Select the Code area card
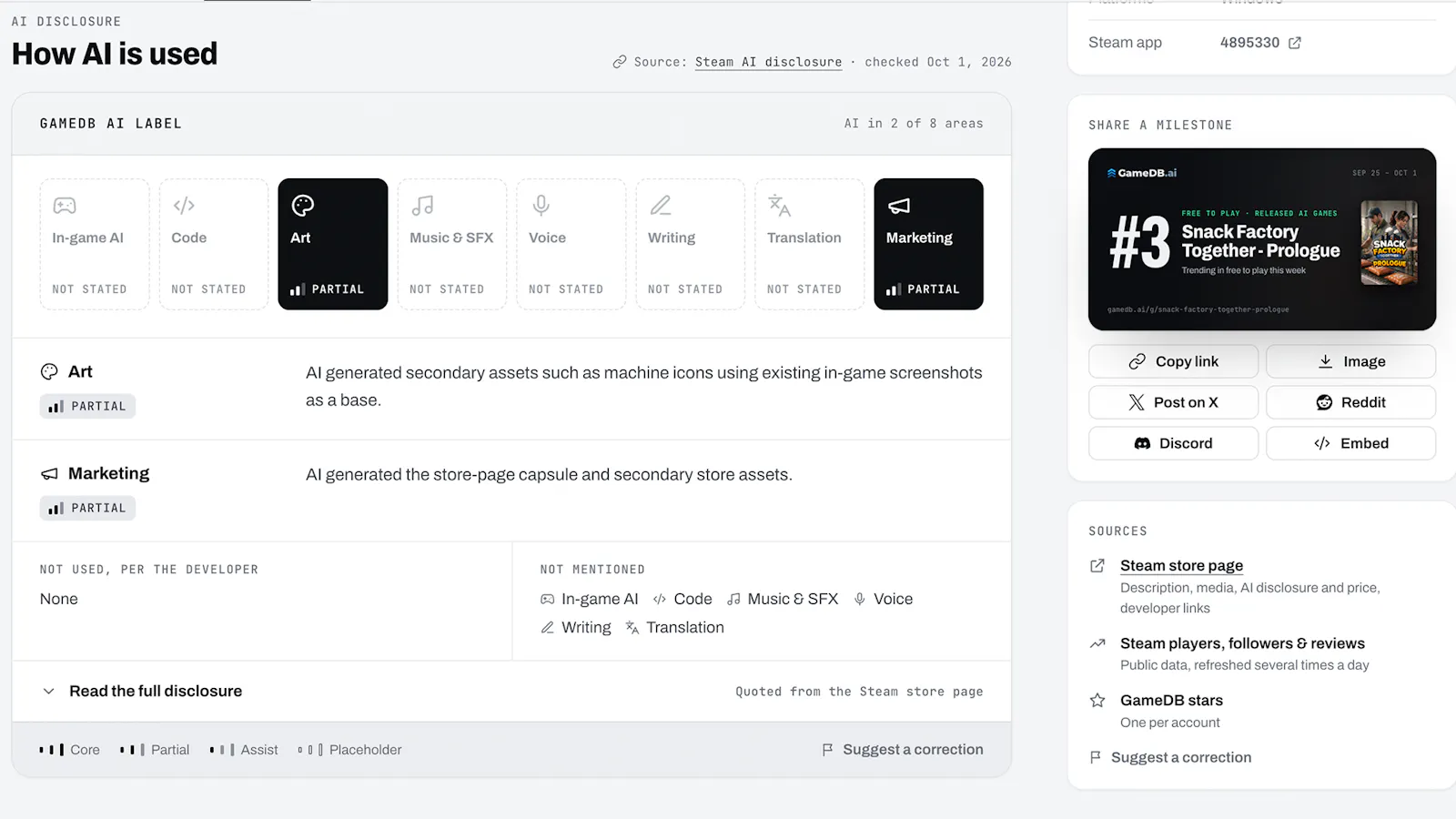1456x819 pixels. [214, 244]
